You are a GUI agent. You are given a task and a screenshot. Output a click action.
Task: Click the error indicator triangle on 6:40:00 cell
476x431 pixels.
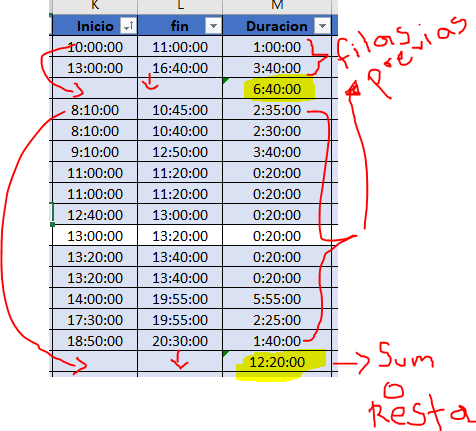[x=226, y=81]
